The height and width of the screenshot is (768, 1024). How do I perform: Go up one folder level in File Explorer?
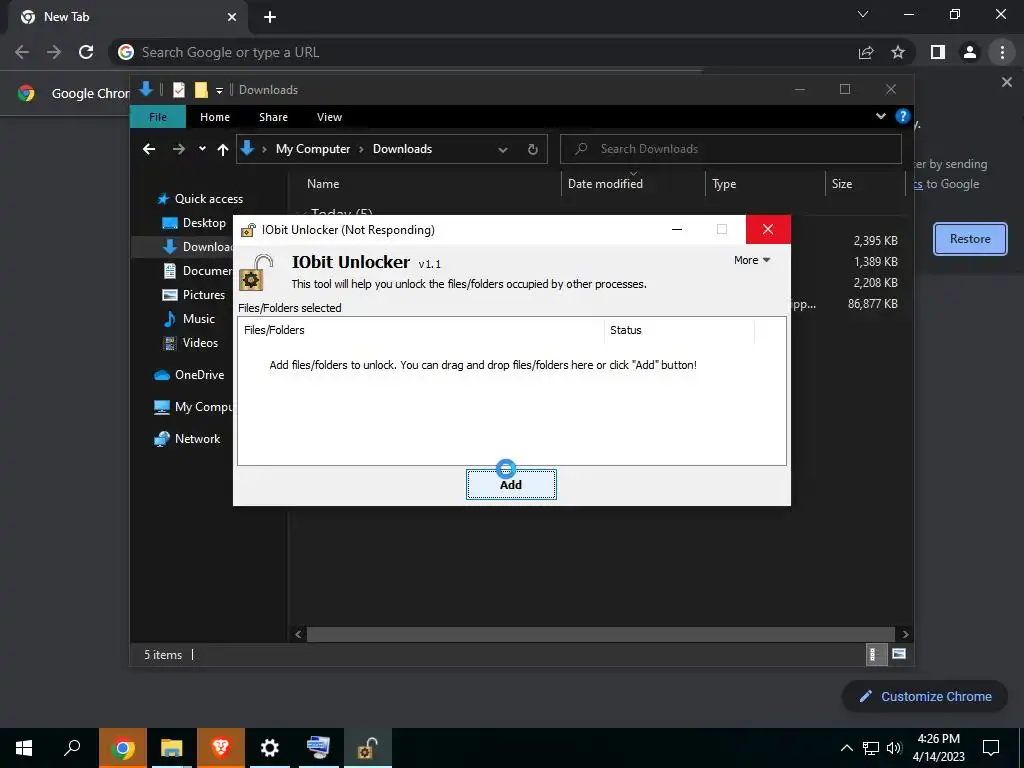(223, 150)
